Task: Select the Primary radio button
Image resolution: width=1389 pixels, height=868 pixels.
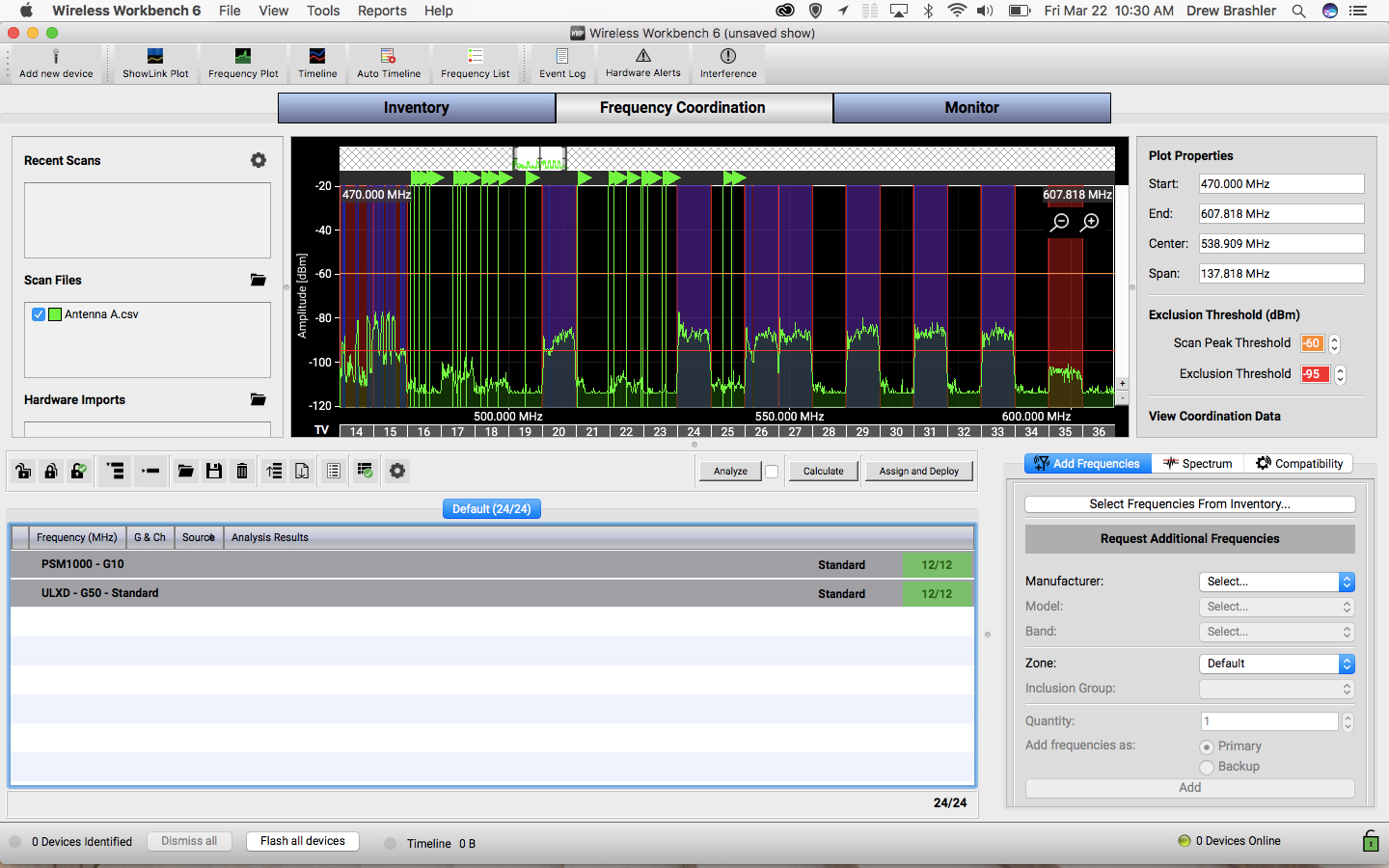Action: click(1207, 746)
